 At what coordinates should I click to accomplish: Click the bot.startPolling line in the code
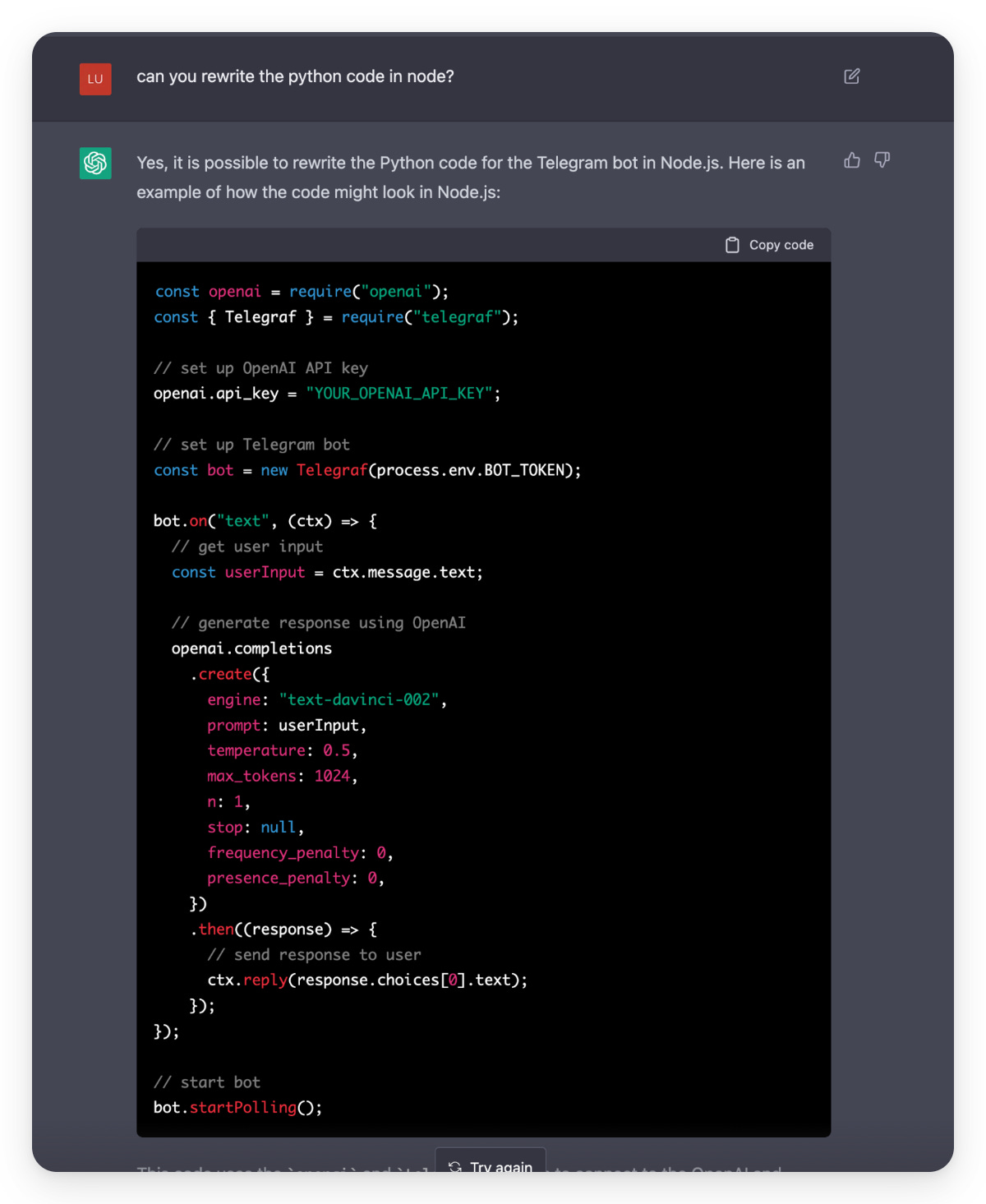click(237, 1107)
